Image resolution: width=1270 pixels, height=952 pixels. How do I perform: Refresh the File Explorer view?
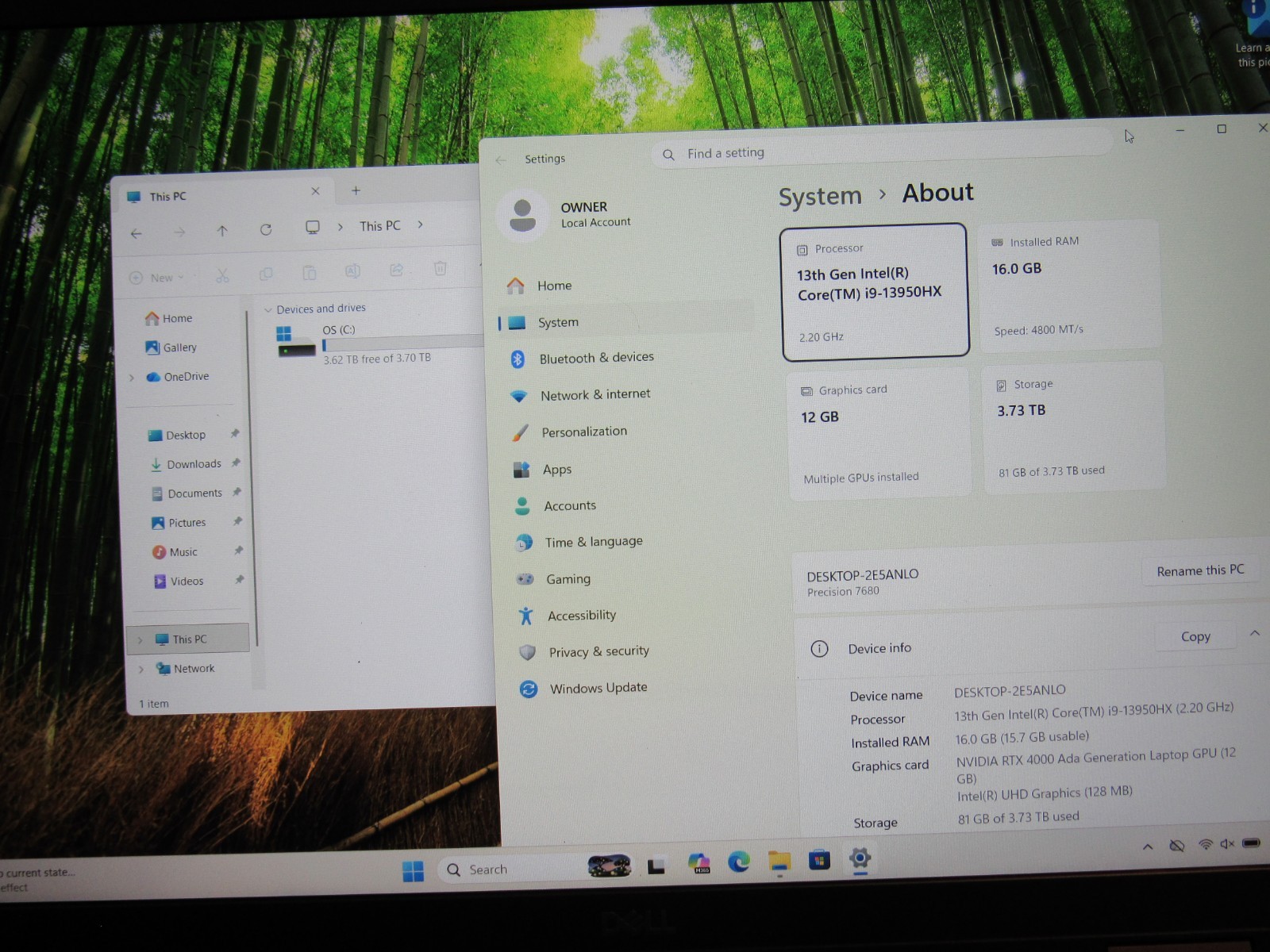point(266,229)
